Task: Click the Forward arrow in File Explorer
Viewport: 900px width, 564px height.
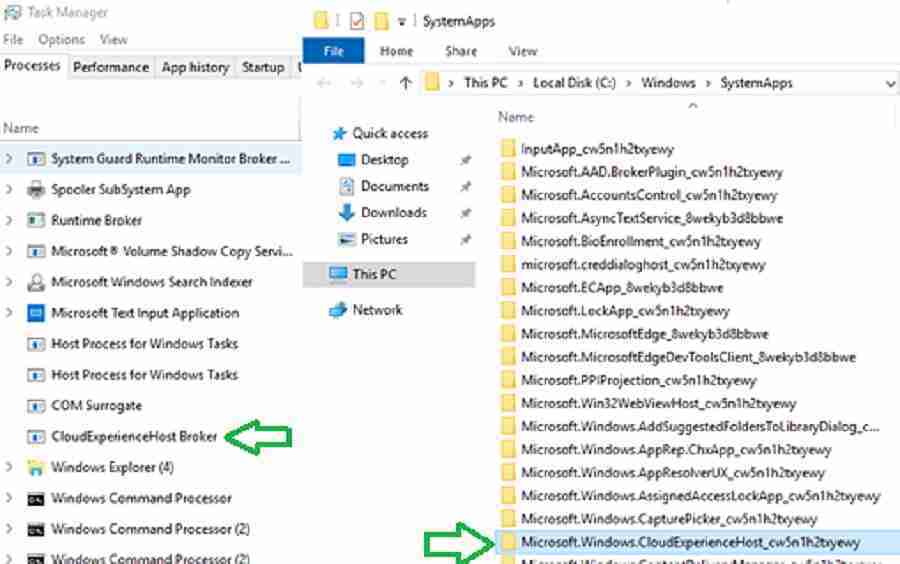Action: pos(357,83)
